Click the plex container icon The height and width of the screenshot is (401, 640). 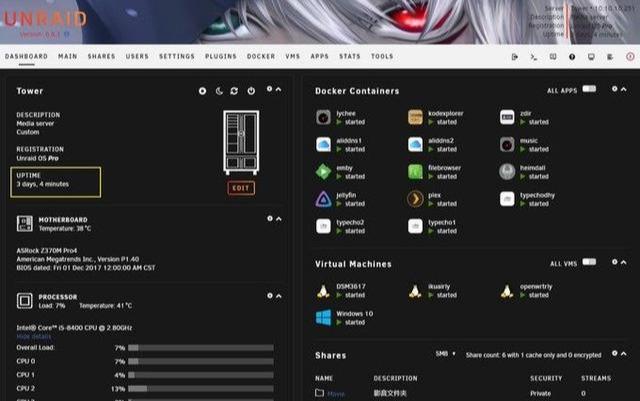point(415,199)
